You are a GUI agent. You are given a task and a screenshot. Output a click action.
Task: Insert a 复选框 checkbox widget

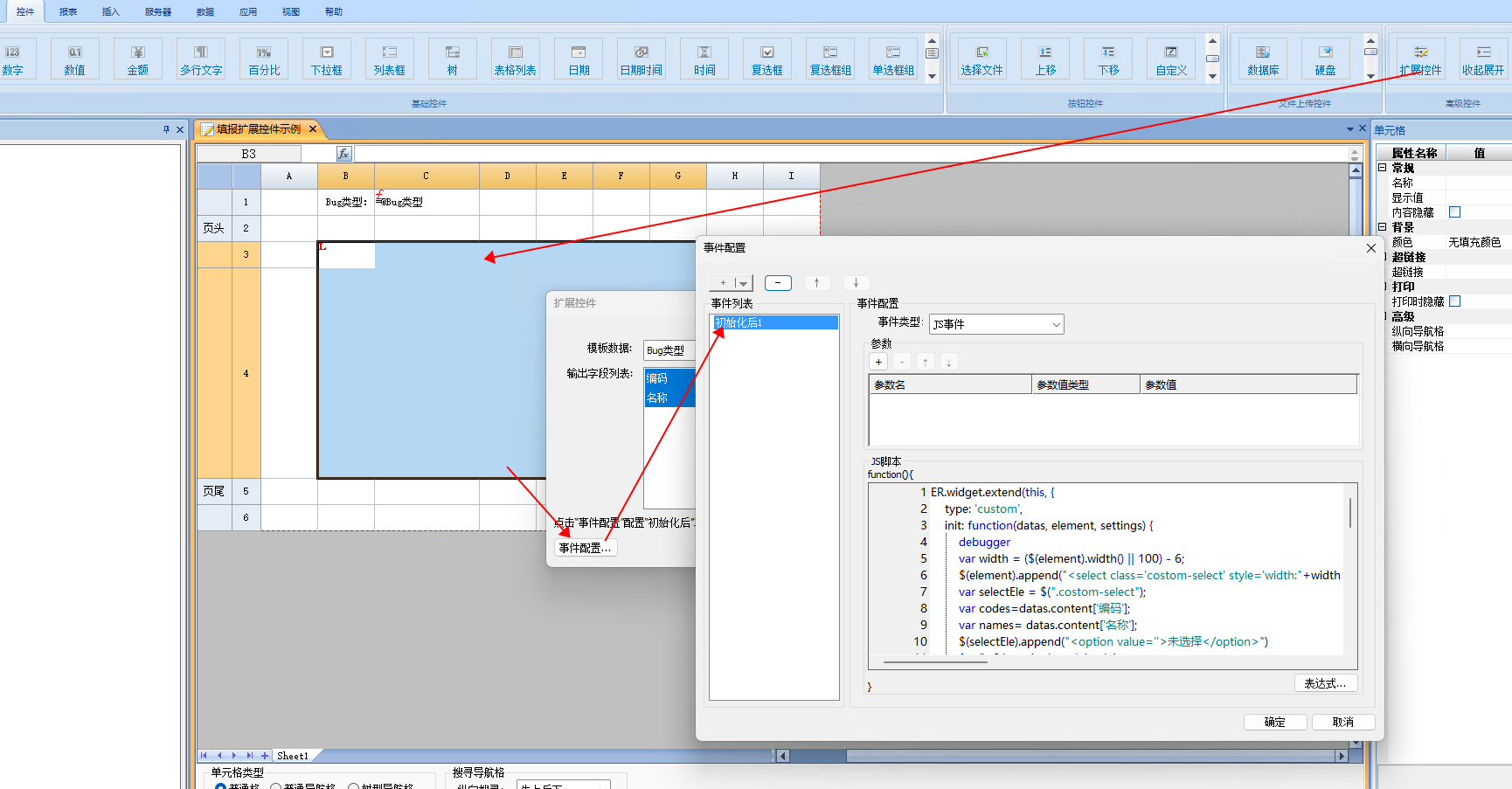pos(767,59)
